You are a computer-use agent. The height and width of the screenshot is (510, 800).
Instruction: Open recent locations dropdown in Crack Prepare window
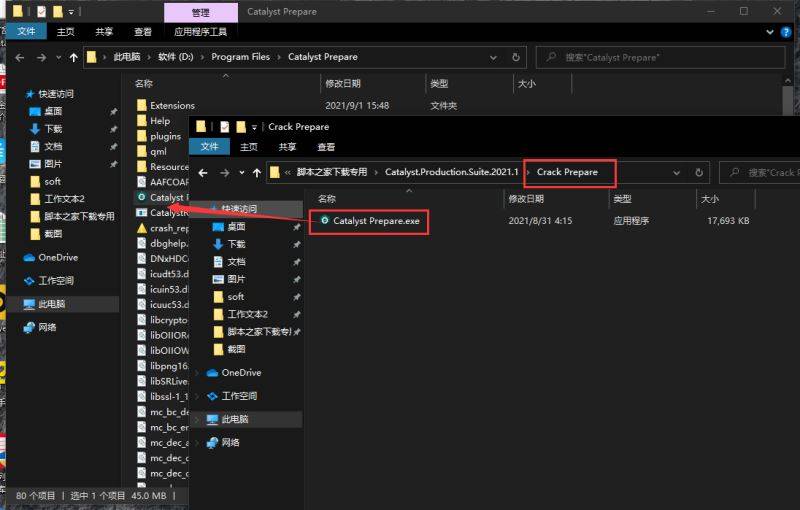(x=239, y=172)
